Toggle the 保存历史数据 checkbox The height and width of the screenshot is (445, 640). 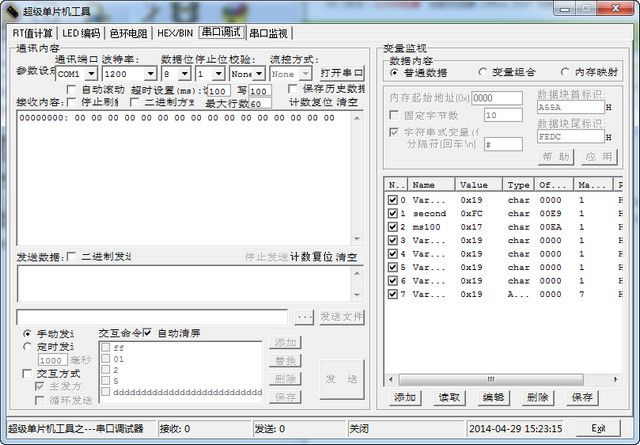coord(292,89)
